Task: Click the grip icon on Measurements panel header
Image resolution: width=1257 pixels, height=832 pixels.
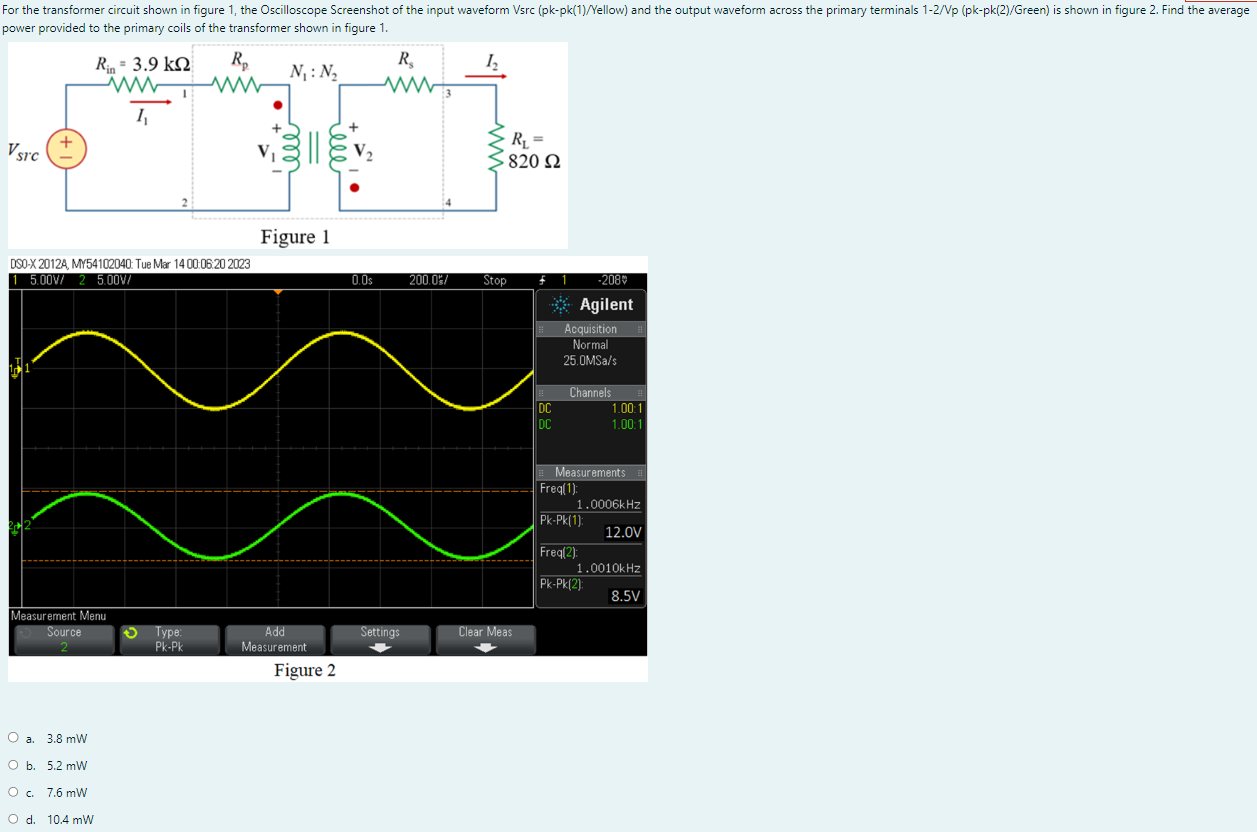Action: [540, 471]
